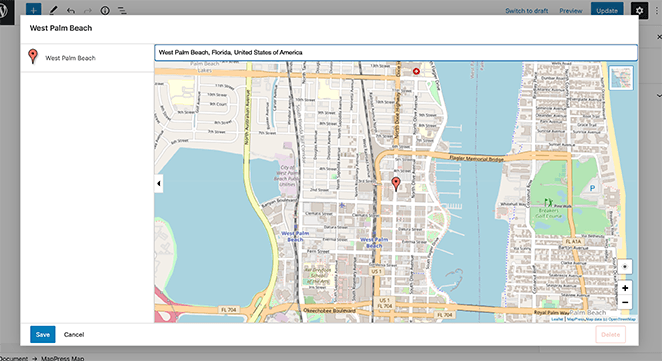Image resolution: width=662 pixels, height=361 pixels.
Task: Click the Leaflet attribution link
Action: coord(557,319)
